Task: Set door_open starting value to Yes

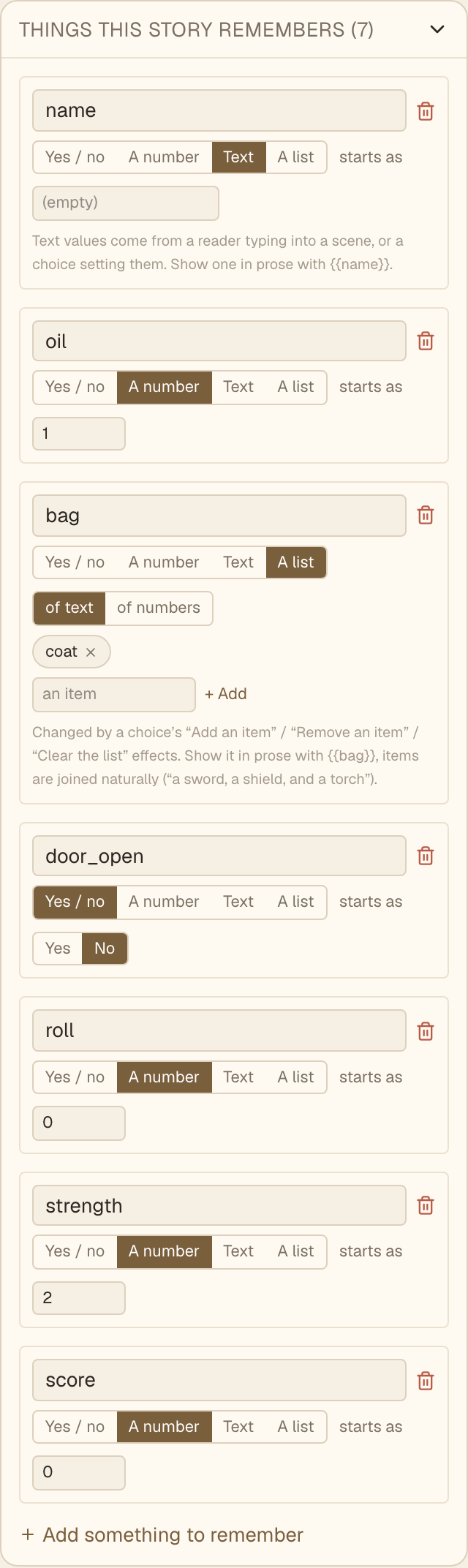Action: click(58, 949)
